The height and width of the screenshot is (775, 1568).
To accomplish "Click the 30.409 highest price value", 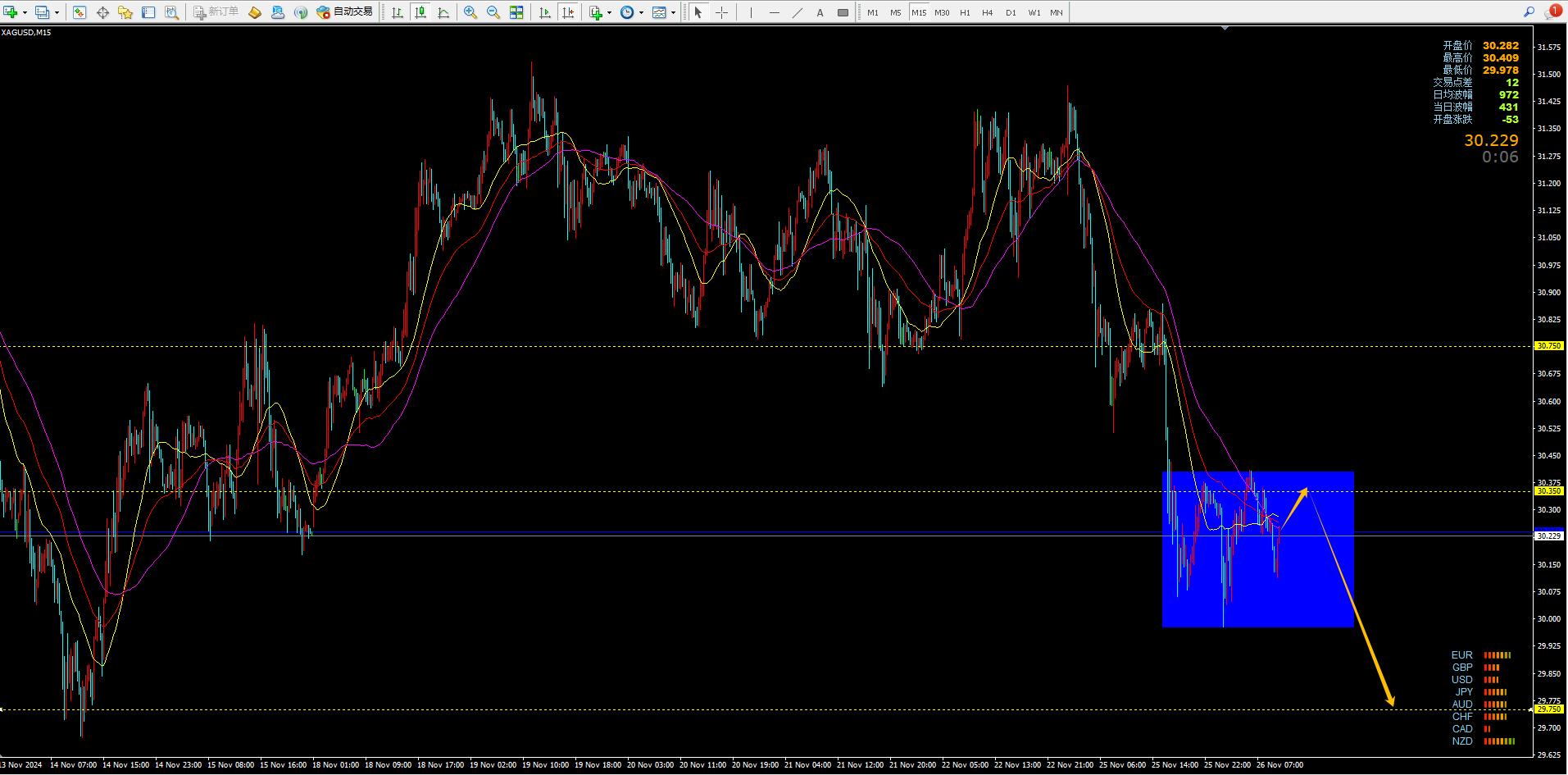I will [x=1500, y=58].
